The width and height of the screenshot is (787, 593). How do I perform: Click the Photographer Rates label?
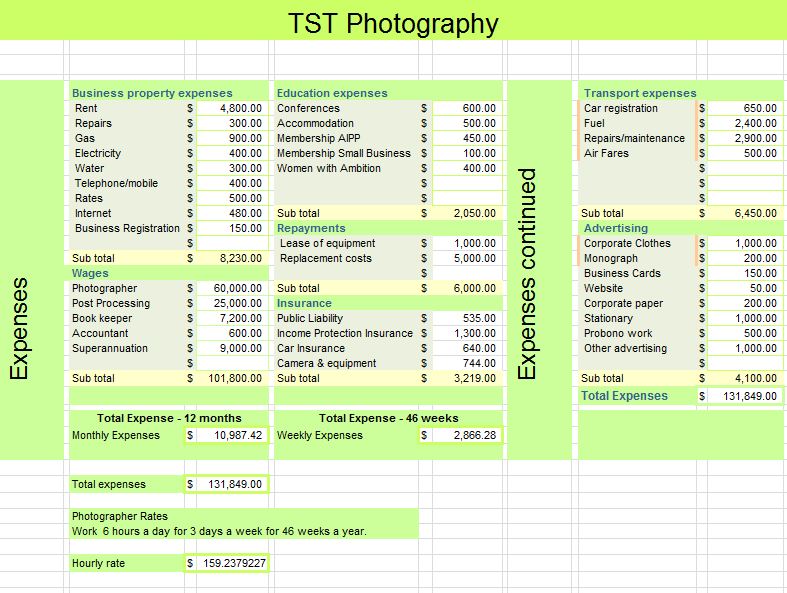pyautogui.click(x=119, y=516)
